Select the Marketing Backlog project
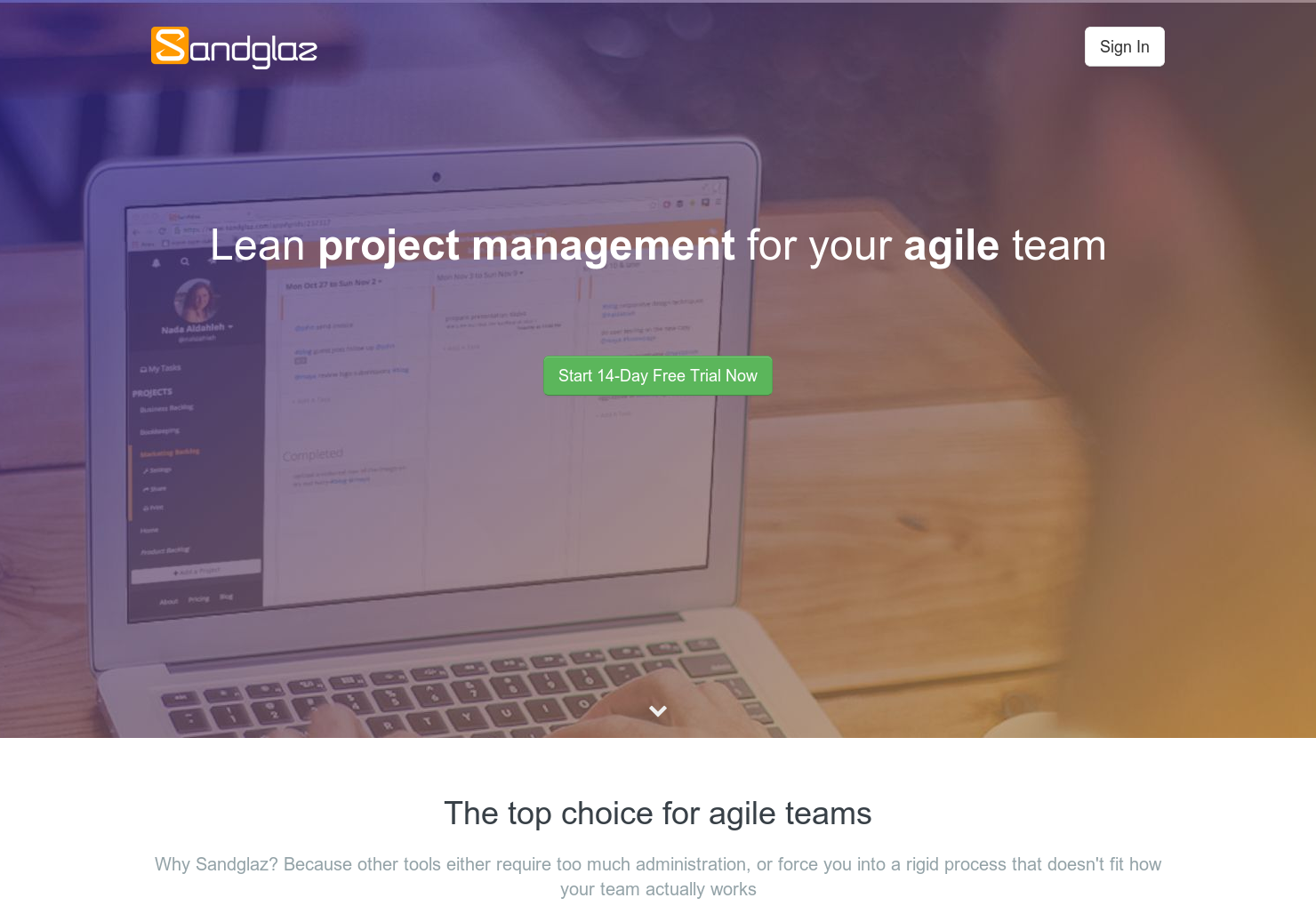The image size is (1316, 922). pyautogui.click(x=170, y=452)
